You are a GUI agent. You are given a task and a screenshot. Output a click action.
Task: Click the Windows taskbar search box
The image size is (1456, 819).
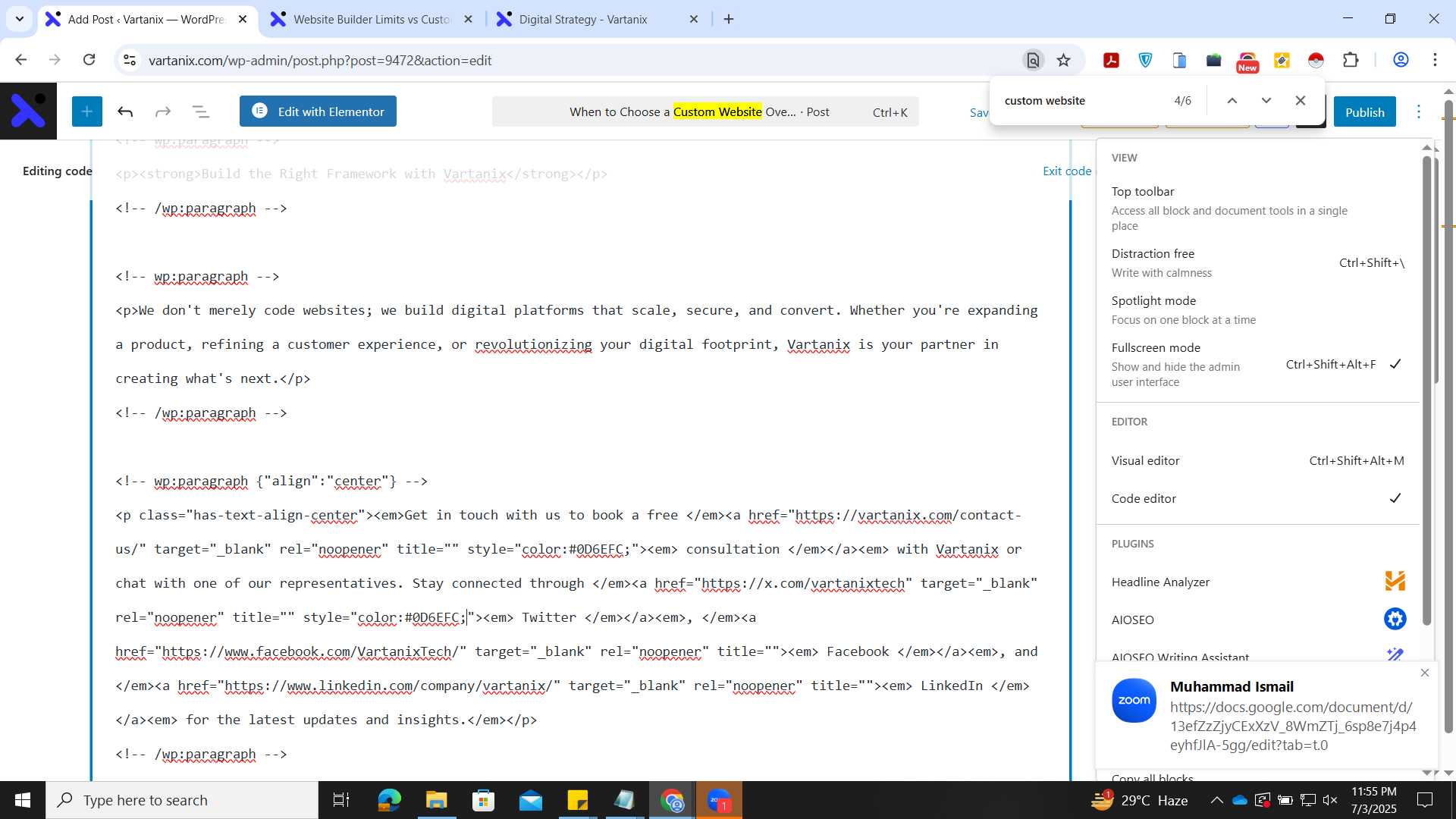[182, 800]
